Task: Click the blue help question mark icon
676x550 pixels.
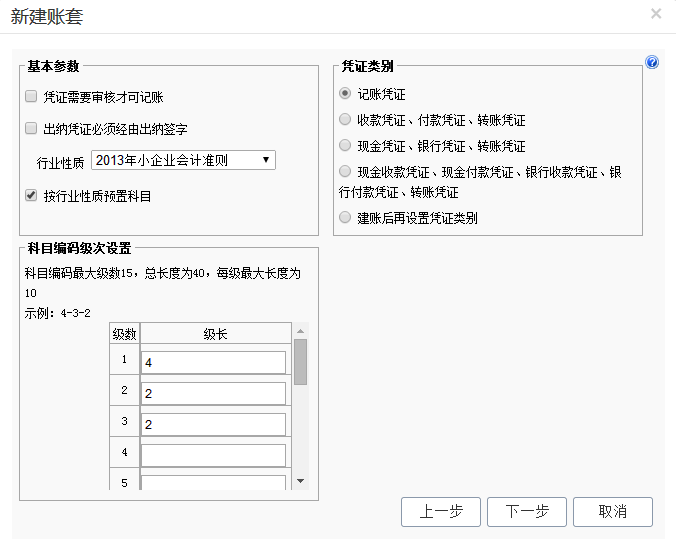Action: [x=652, y=63]
